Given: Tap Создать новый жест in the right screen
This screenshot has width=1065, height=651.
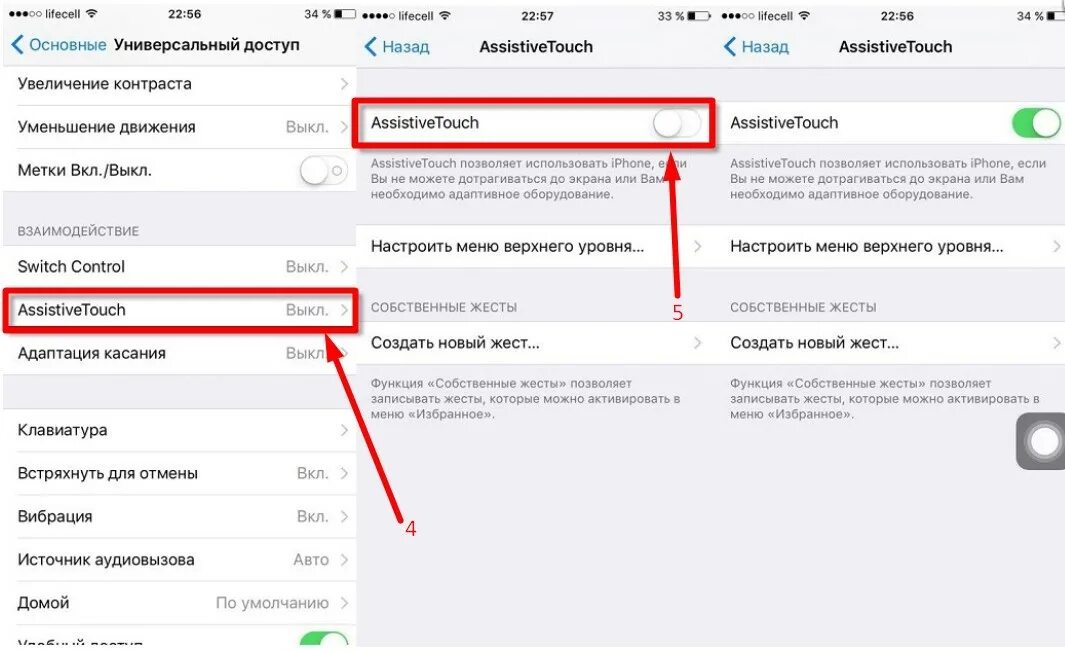Looking at the screenshot, I should (x=895, y=342).
